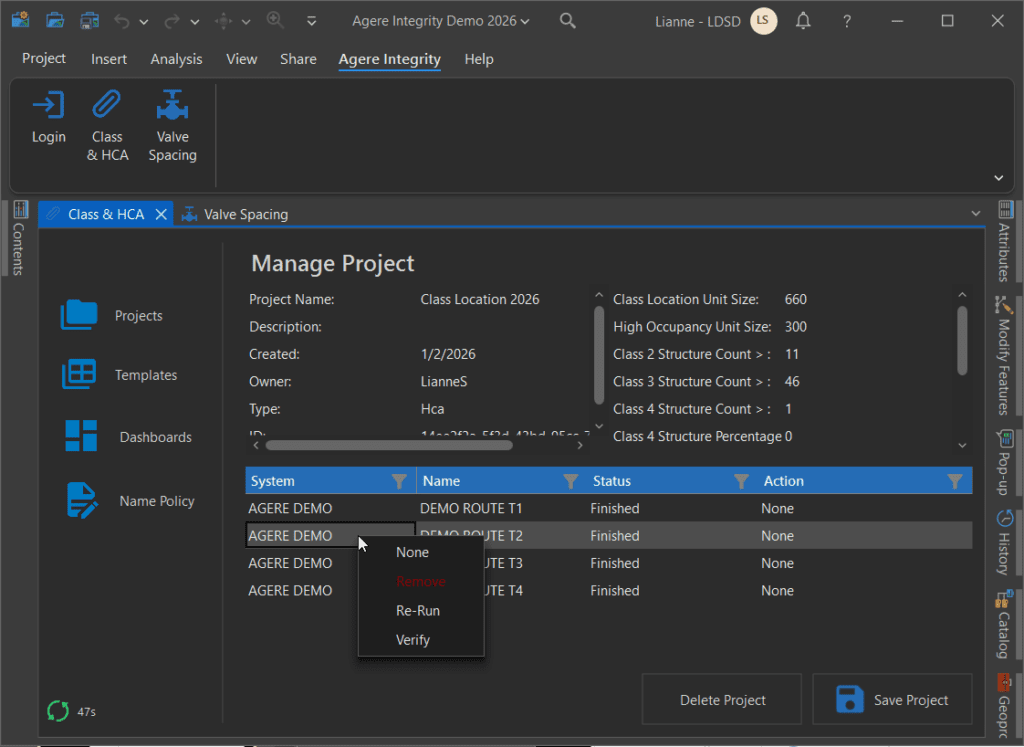
Task: Click the Save Project button
Action: (892, 700)
